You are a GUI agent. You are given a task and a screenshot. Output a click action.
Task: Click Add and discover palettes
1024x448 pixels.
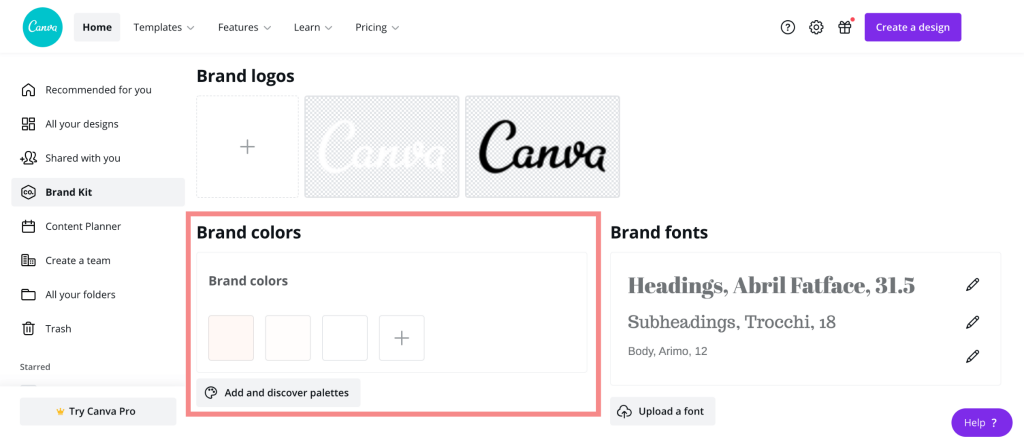click(278, 393)
